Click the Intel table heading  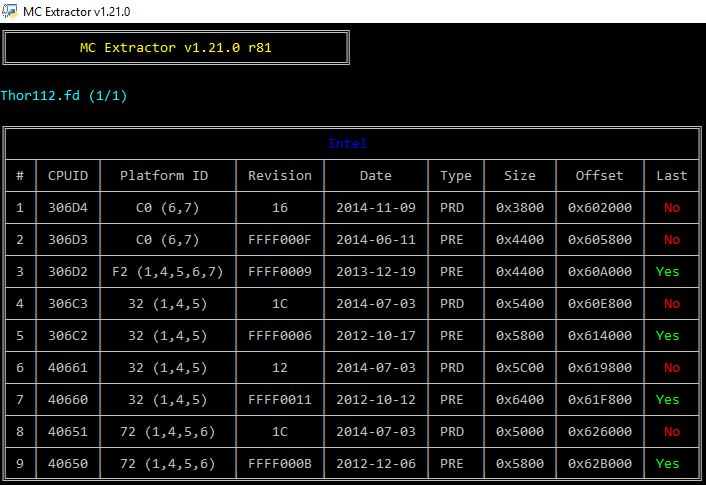(347, 144)
